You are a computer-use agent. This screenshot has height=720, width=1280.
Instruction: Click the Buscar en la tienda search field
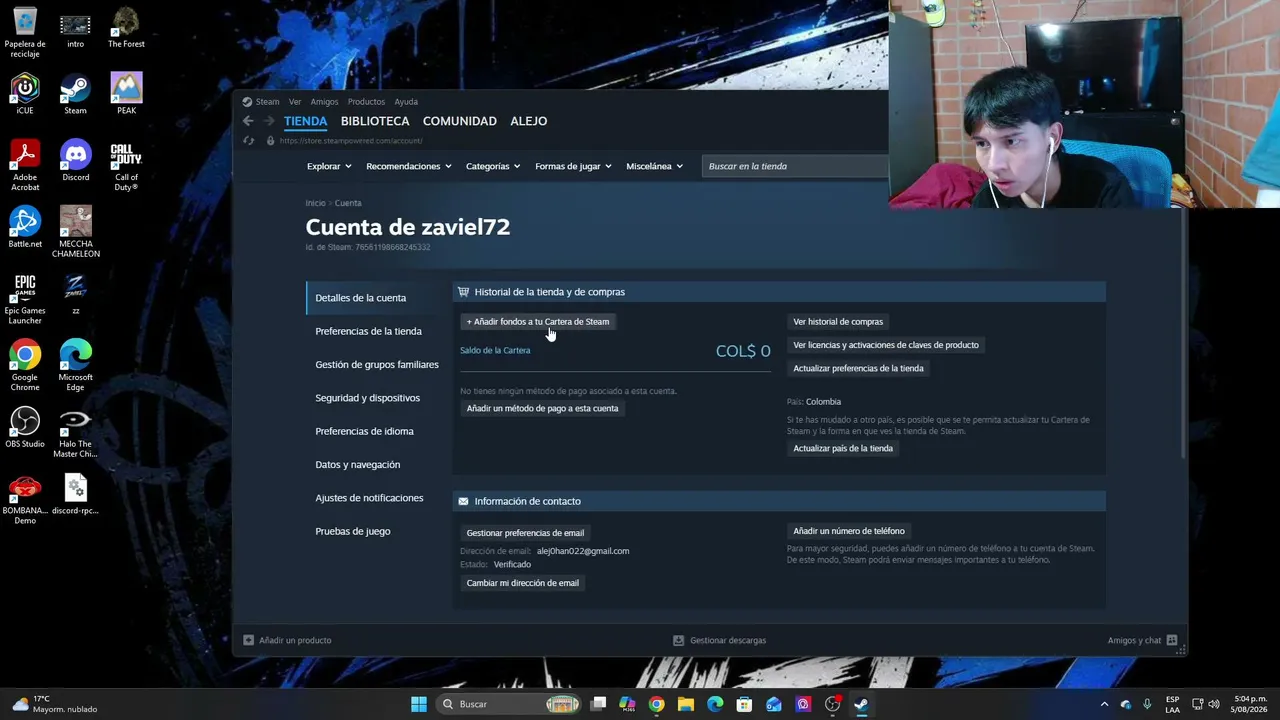point(795,166)
